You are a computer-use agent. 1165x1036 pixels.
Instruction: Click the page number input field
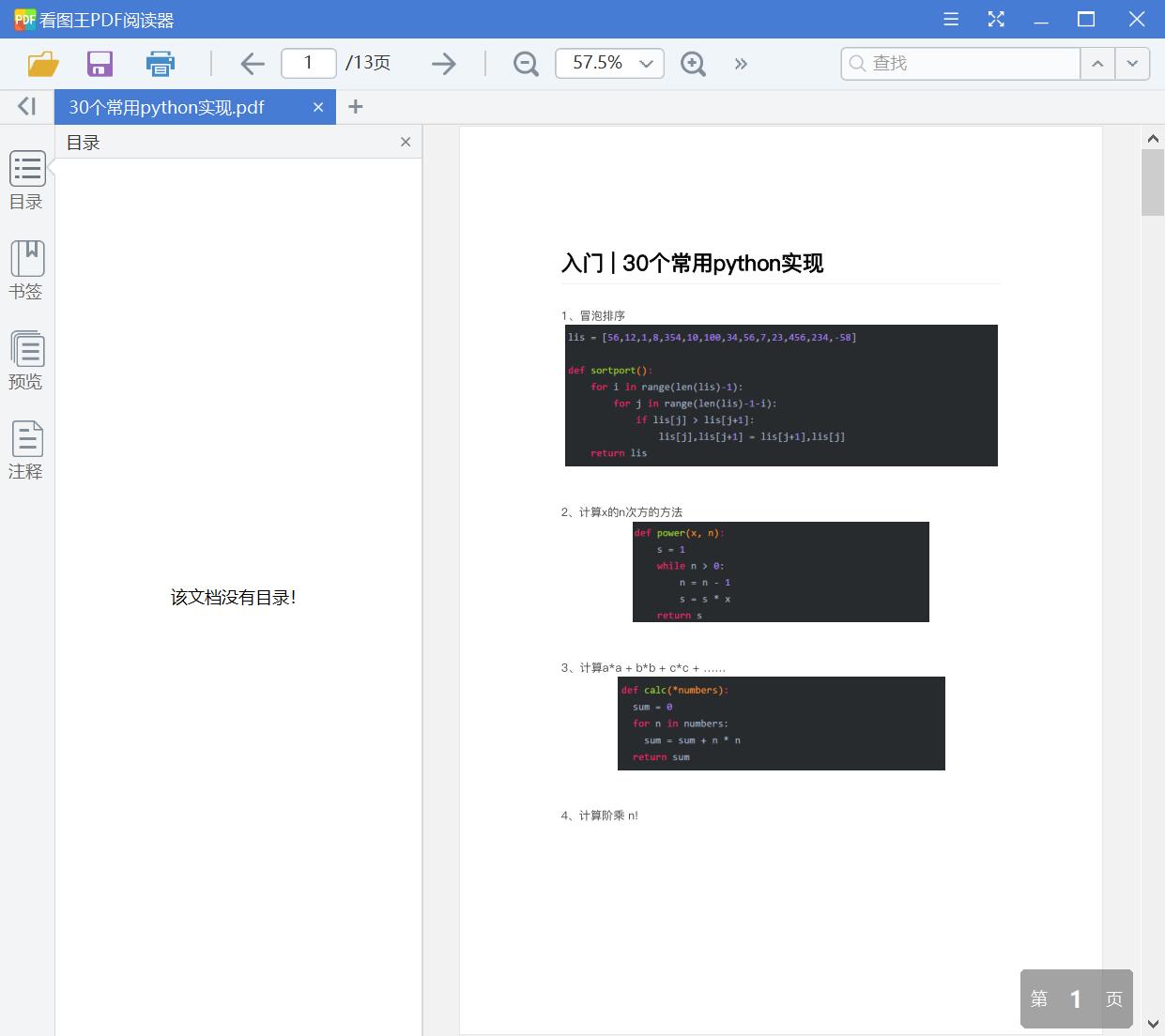pos(308,63)
